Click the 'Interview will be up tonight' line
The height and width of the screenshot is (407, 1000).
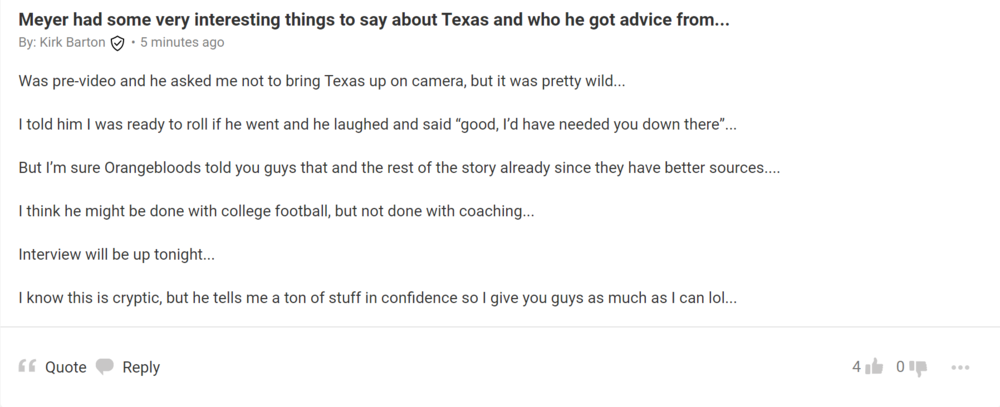(x=116, y=254)
